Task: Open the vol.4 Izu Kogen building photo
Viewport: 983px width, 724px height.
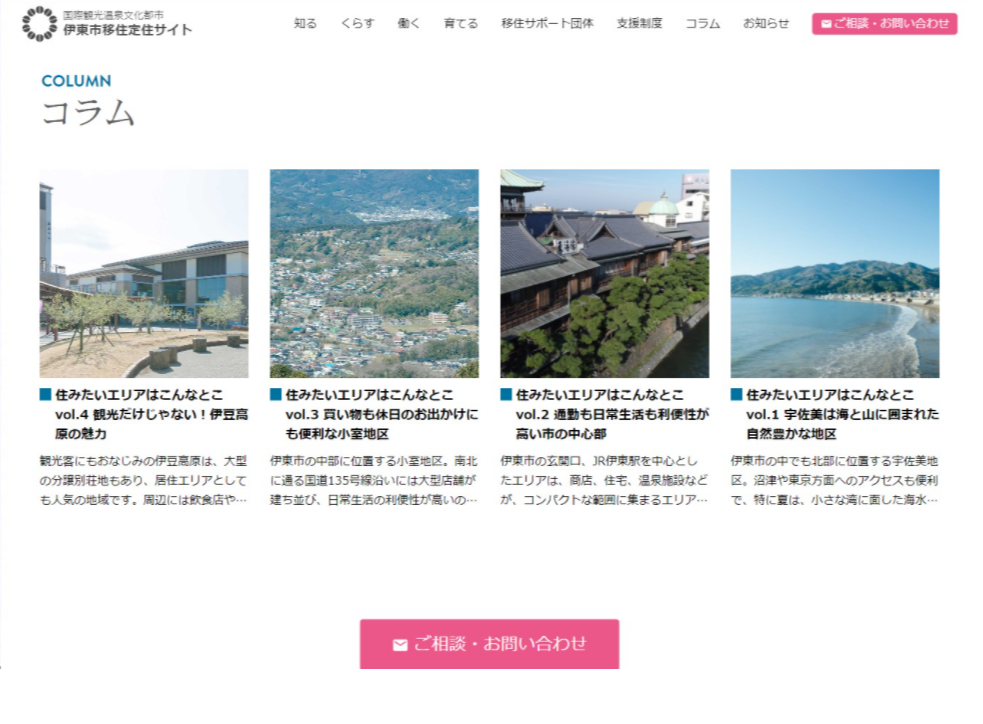Action: click(x=144, y=273)
